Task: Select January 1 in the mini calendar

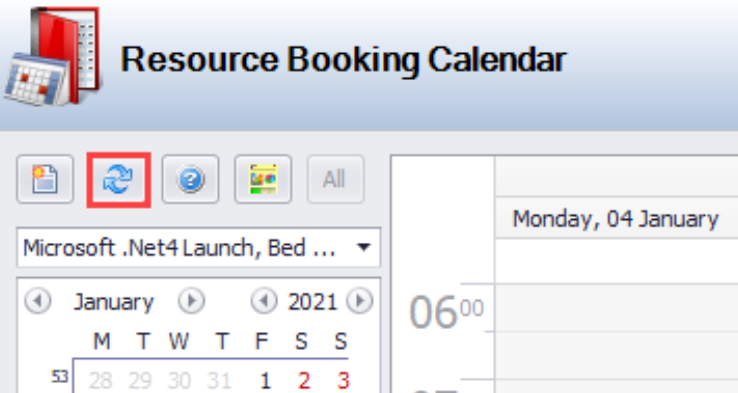Action: [x=265, y=380]
